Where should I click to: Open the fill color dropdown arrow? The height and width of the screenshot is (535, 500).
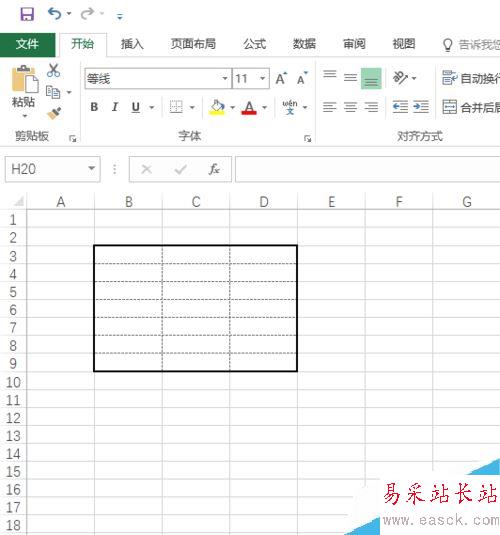tap(232, 107)
